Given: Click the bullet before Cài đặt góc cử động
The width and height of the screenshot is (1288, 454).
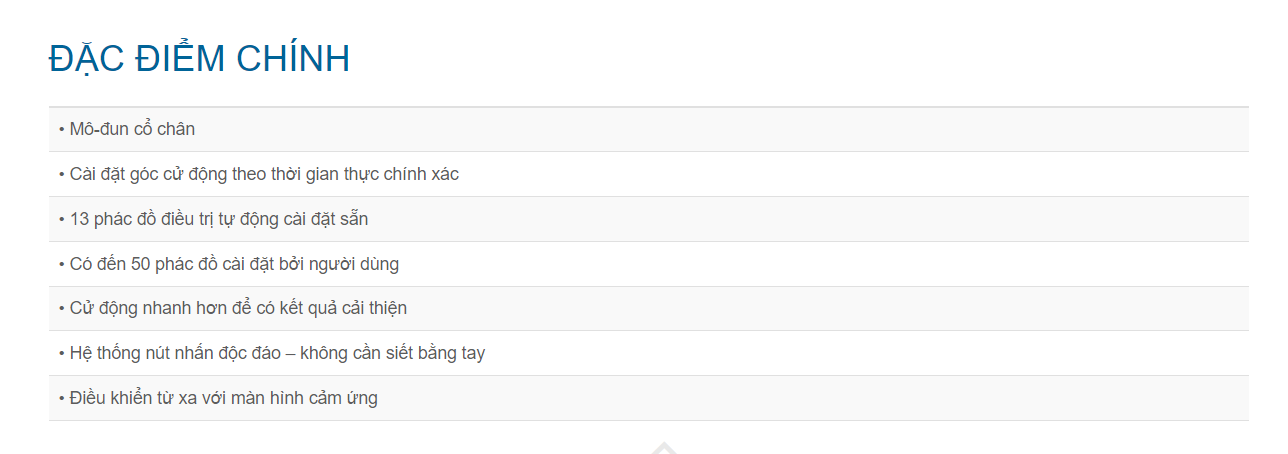Looking at the screenshot, I should click(x=62, y=175).
